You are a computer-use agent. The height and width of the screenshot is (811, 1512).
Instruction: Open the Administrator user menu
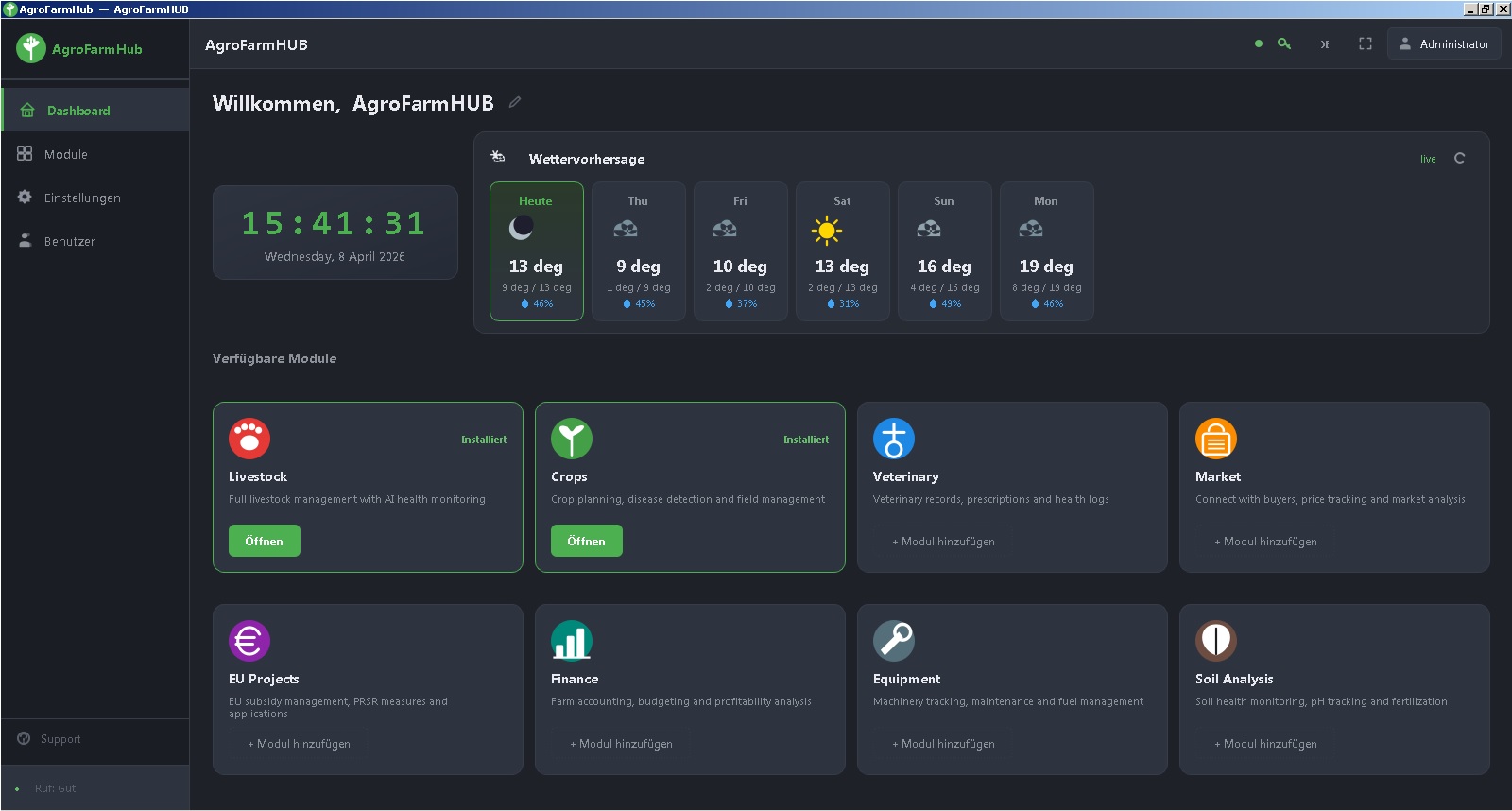(1444, 43)
